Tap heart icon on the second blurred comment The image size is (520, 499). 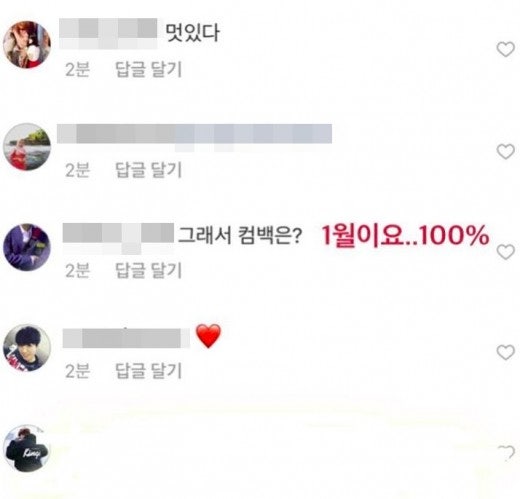(x=506, y=152)
